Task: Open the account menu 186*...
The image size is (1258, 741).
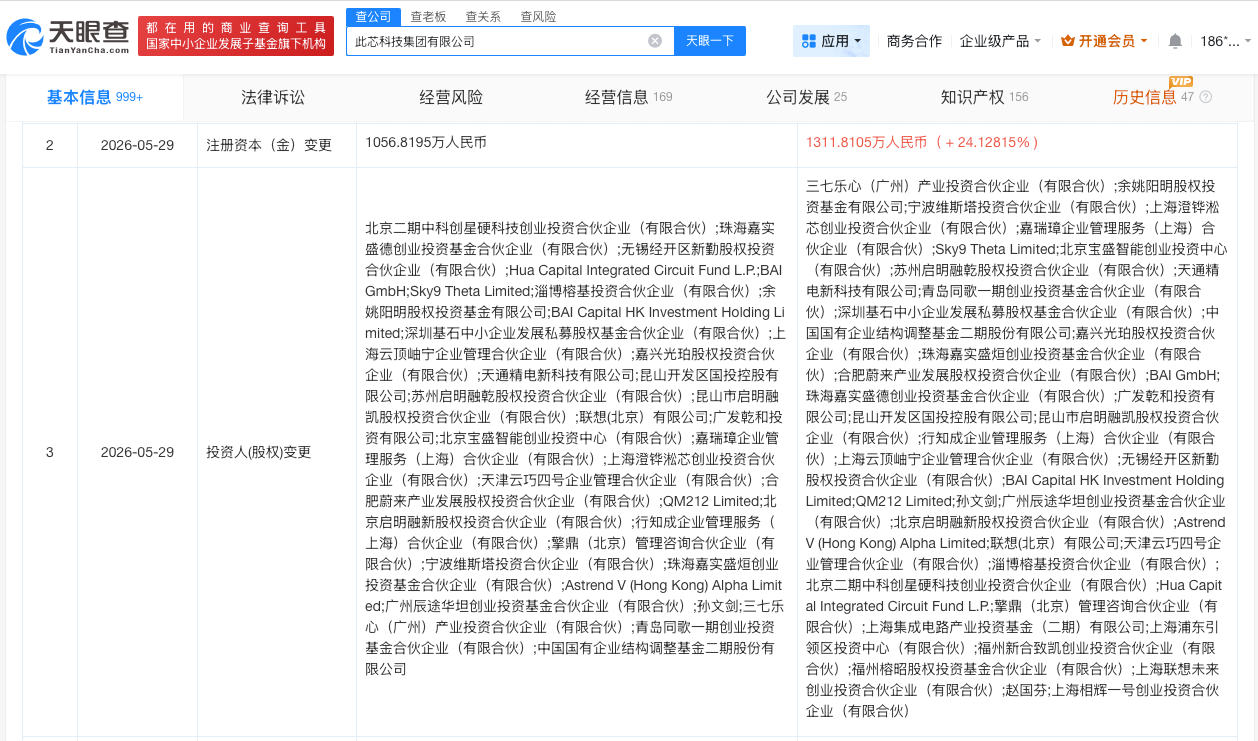Action: 1225,41
